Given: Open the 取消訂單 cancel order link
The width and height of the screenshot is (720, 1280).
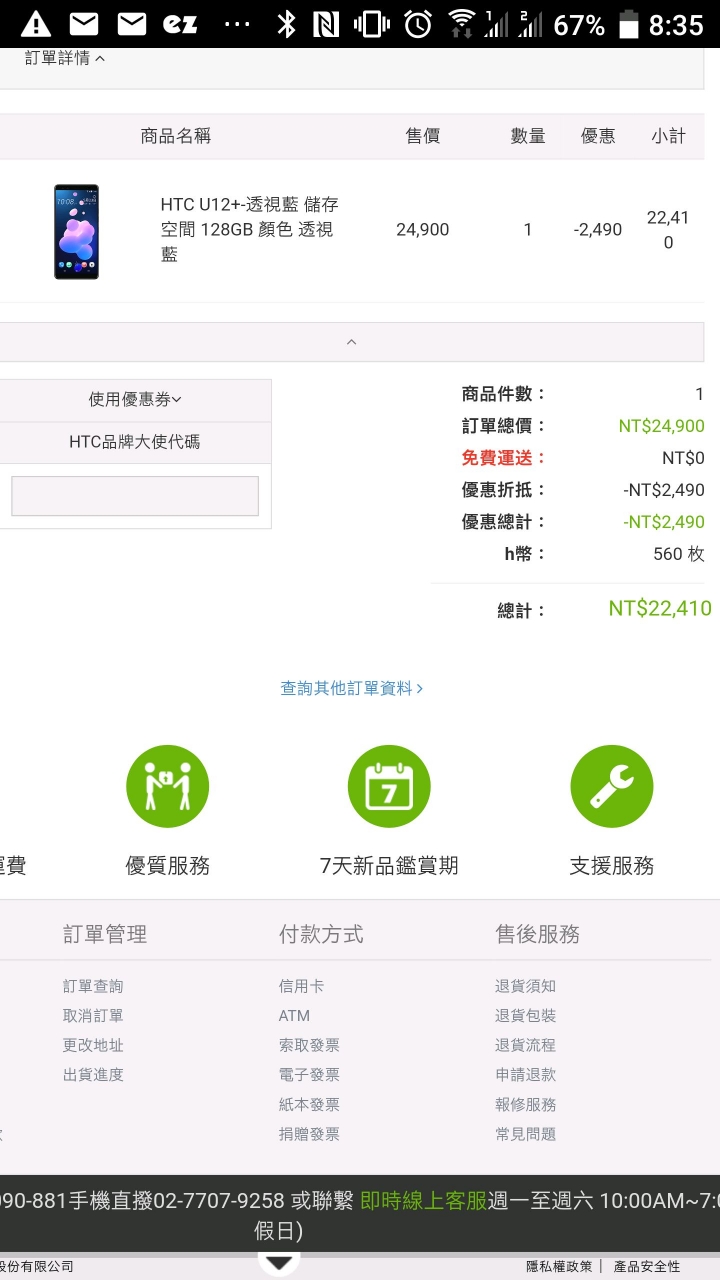Looking at the screenshot, I should point(93,1016).
